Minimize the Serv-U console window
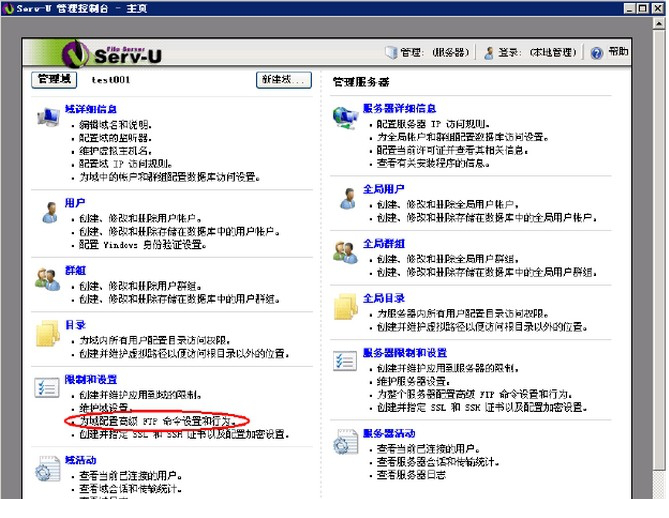 coord(630,9)
